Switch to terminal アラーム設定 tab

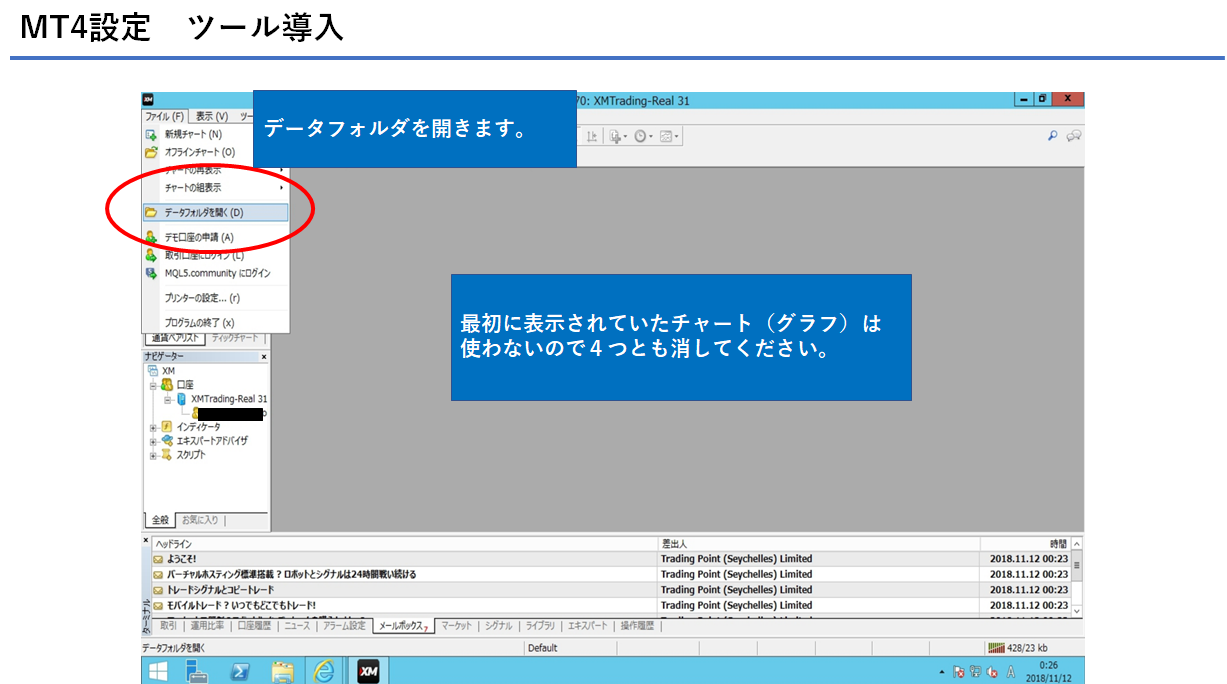click(x=344, y=626)
